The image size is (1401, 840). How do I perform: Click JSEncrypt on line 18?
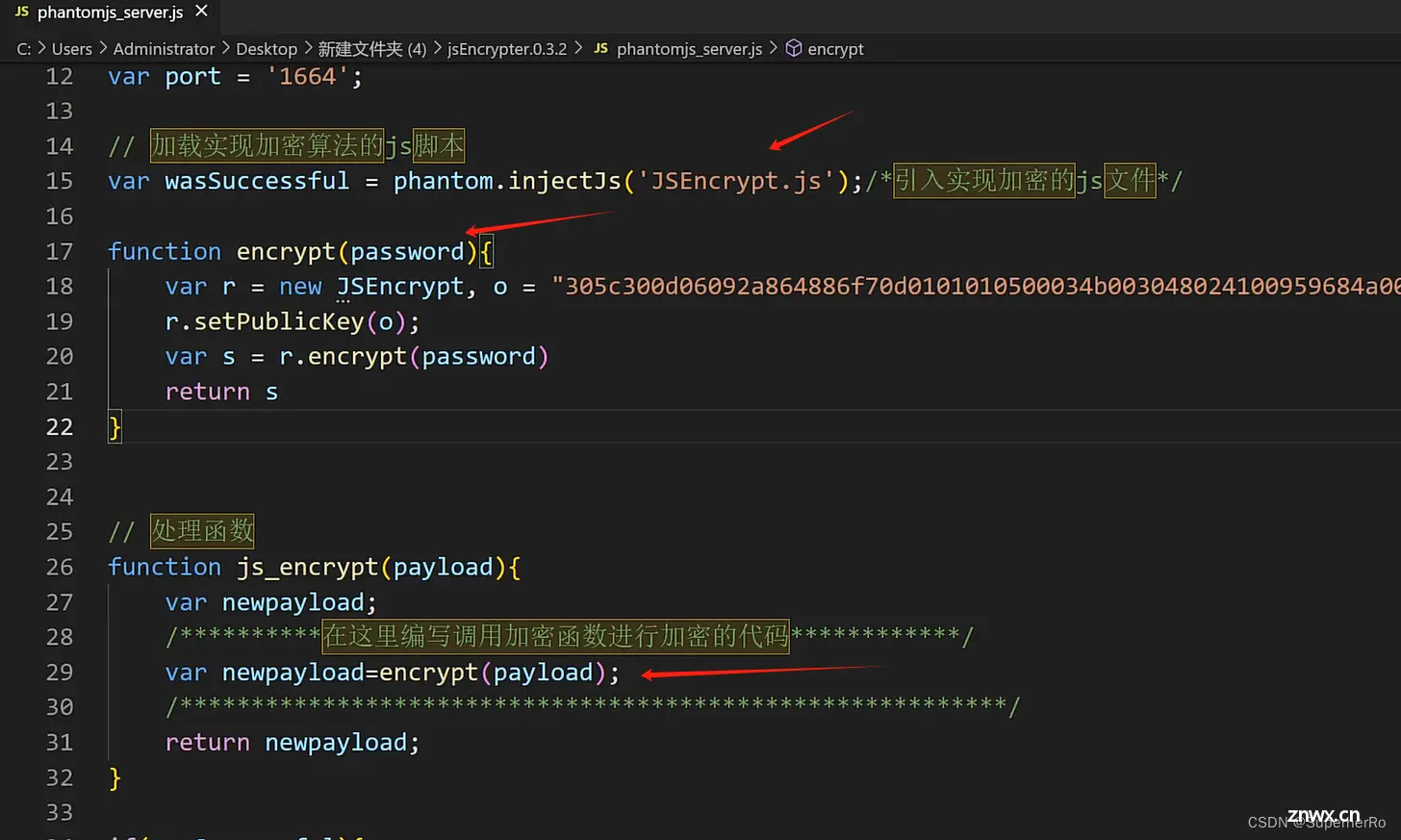click(400, 287)
